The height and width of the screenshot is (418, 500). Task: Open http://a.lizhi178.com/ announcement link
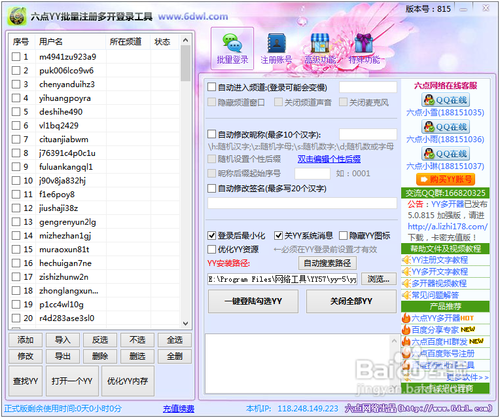pos(447,227)
